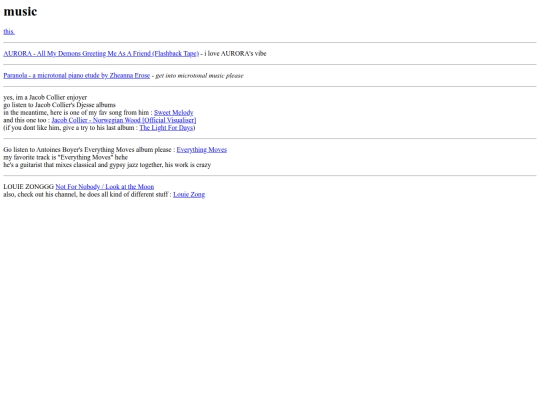Click the "music" page heading

click(x=20, y=11)
